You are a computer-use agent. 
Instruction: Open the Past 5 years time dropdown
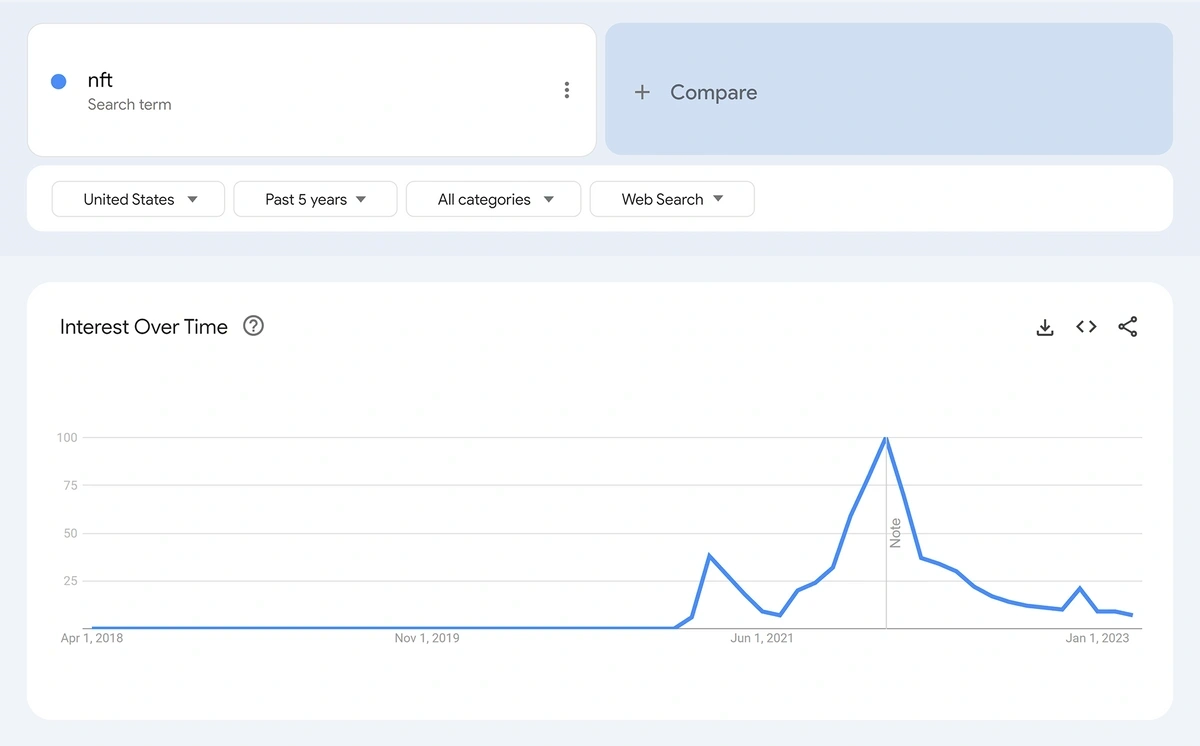(315, 199)
